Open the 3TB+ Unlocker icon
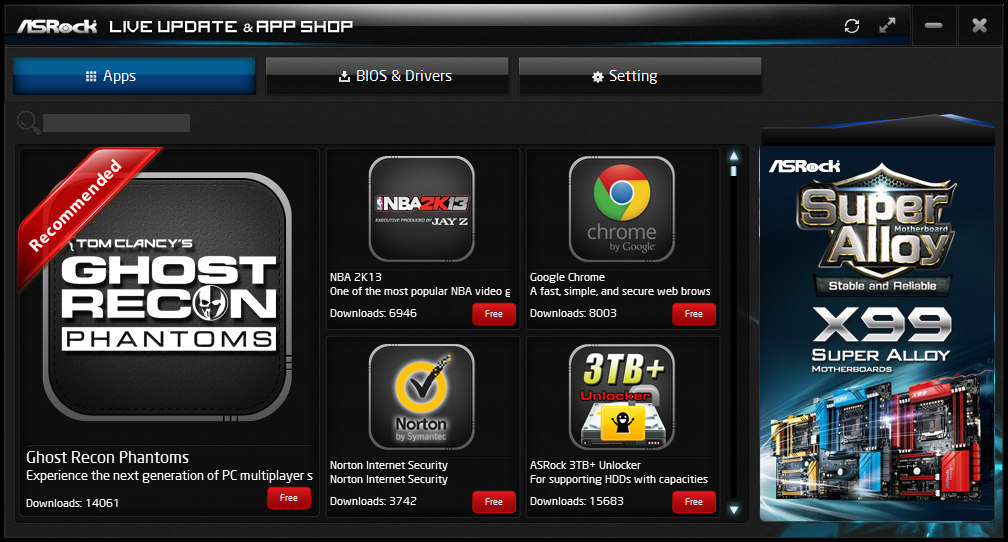 pyautogui.click(x=622, y=397)
